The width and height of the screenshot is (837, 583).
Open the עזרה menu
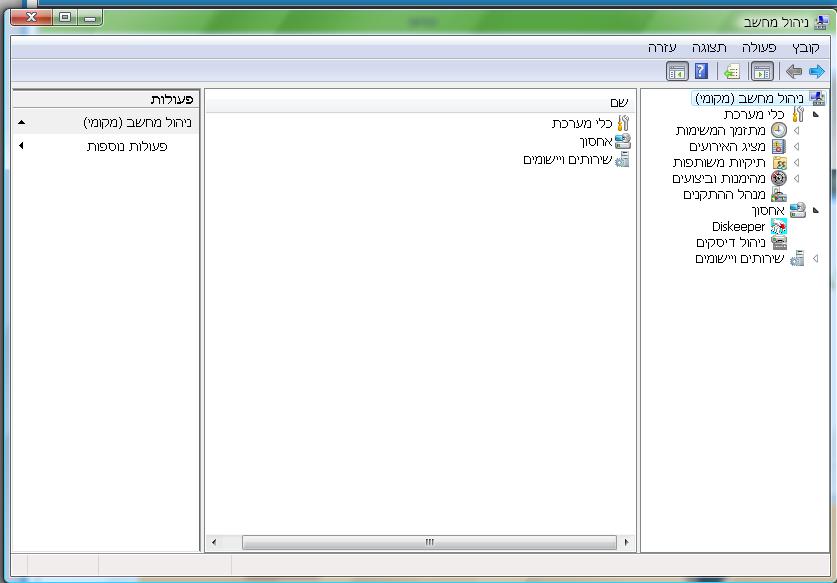[662, 48]
